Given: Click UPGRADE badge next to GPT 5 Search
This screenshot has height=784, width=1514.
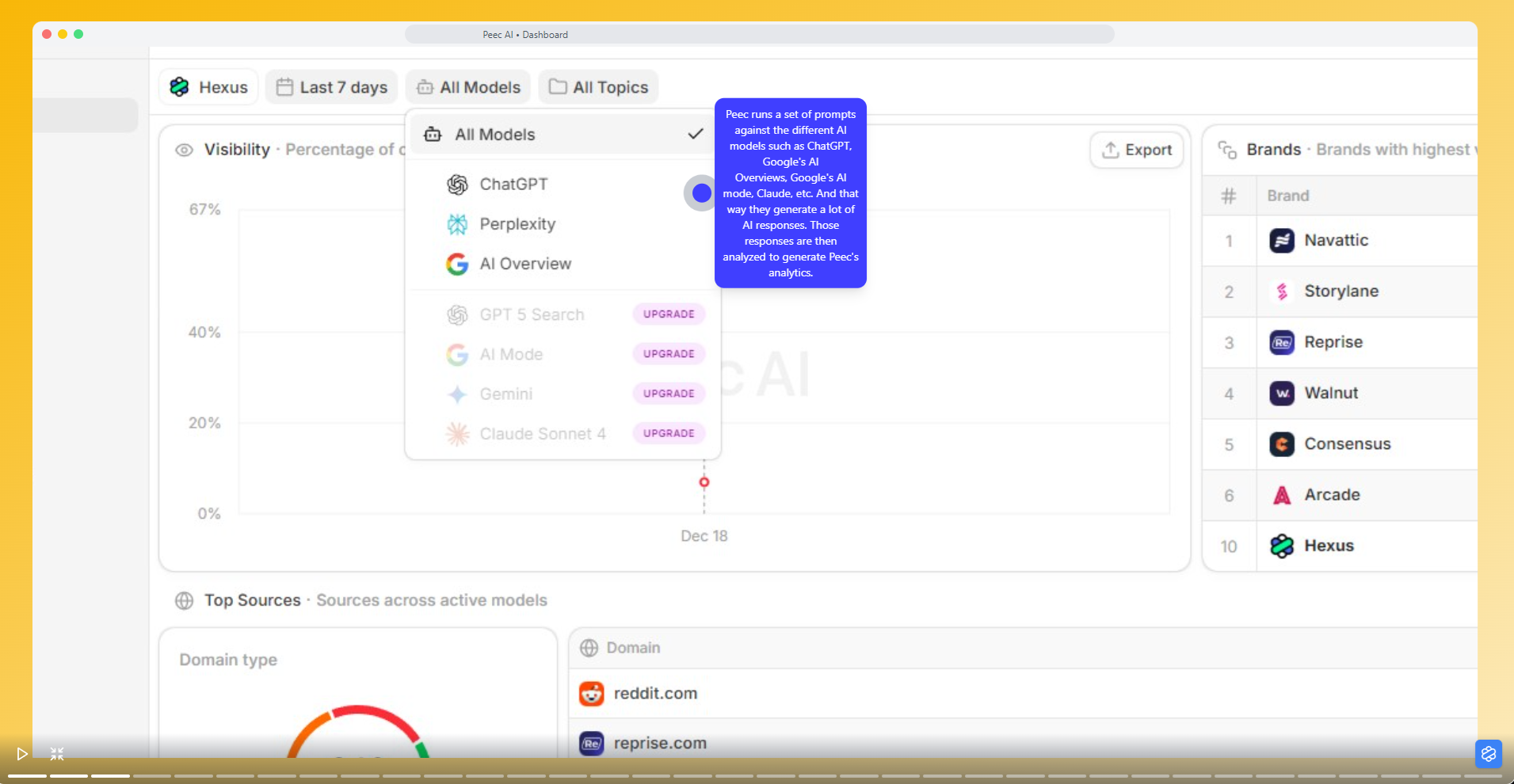Looking at the screenshot, I should (669, 314).
